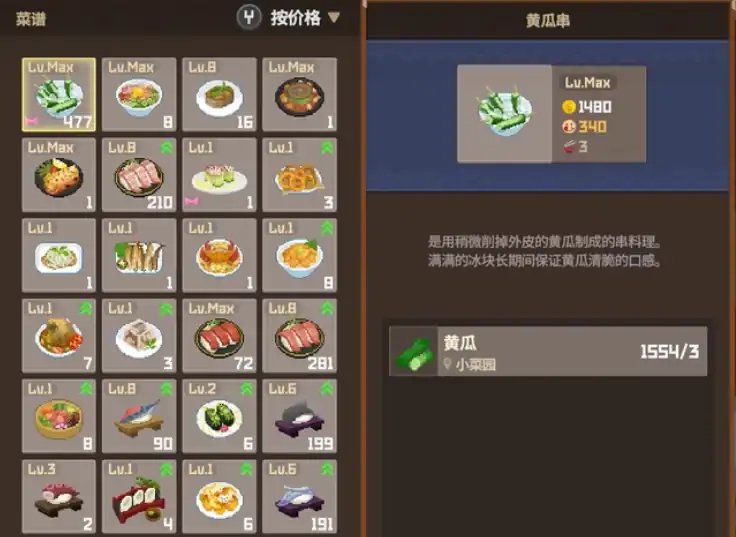Screen dimensions: 736x537
Task: Click the Y button sort icon
Action: point(249,18)
